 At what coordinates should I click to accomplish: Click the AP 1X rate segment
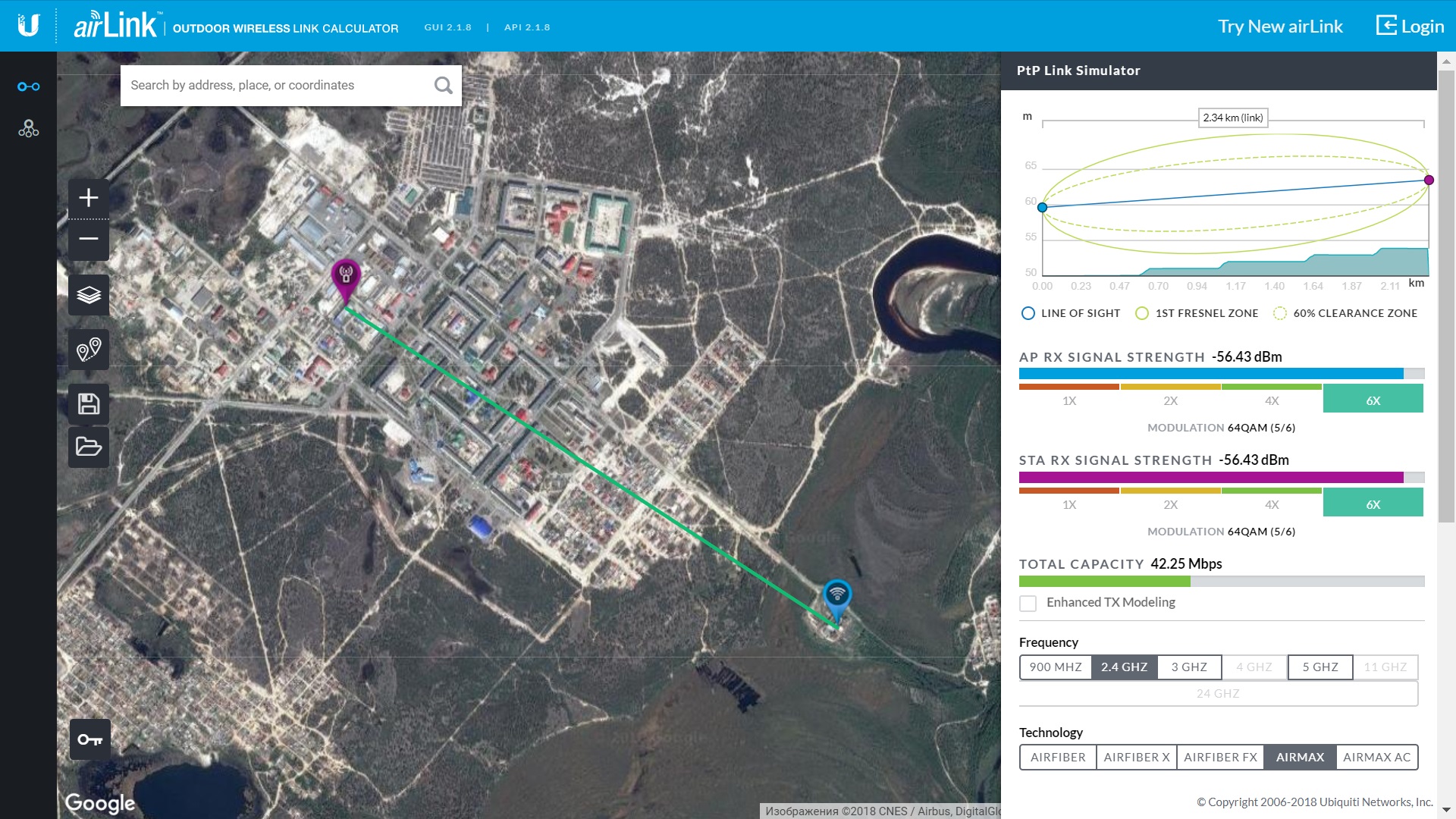pyautogui.click(x=1069, y=399)
